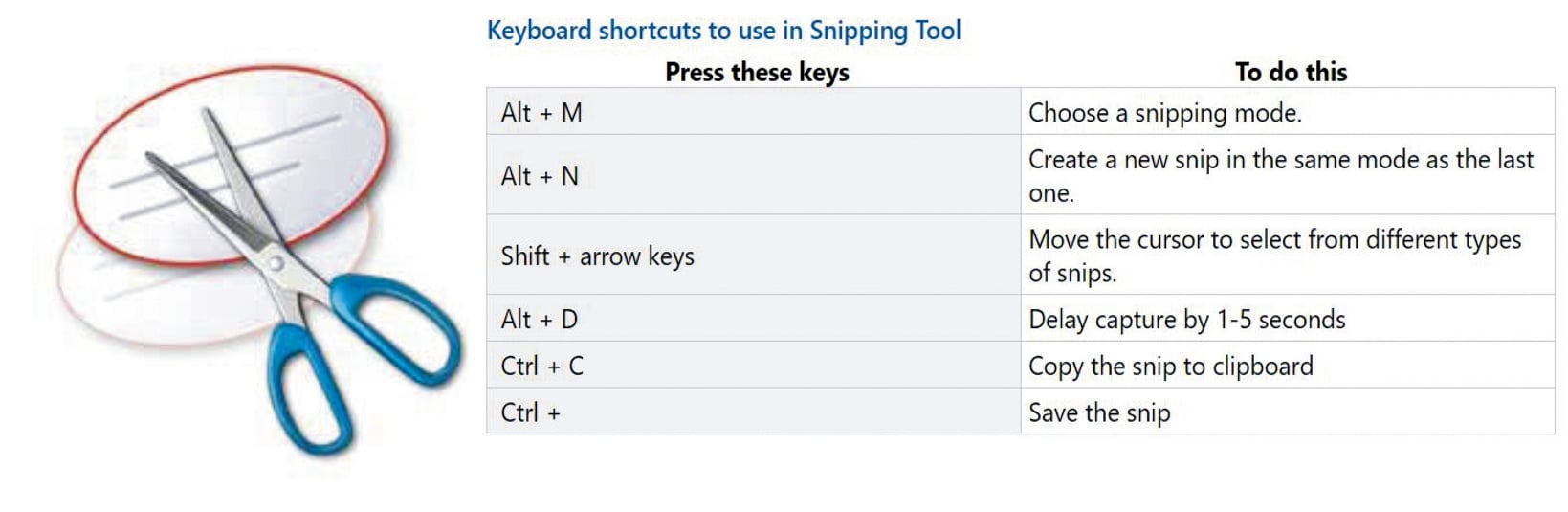The image size is (1568, 512).
Task: Click the 'Press these keys' column header
Action: pos(757,72)
